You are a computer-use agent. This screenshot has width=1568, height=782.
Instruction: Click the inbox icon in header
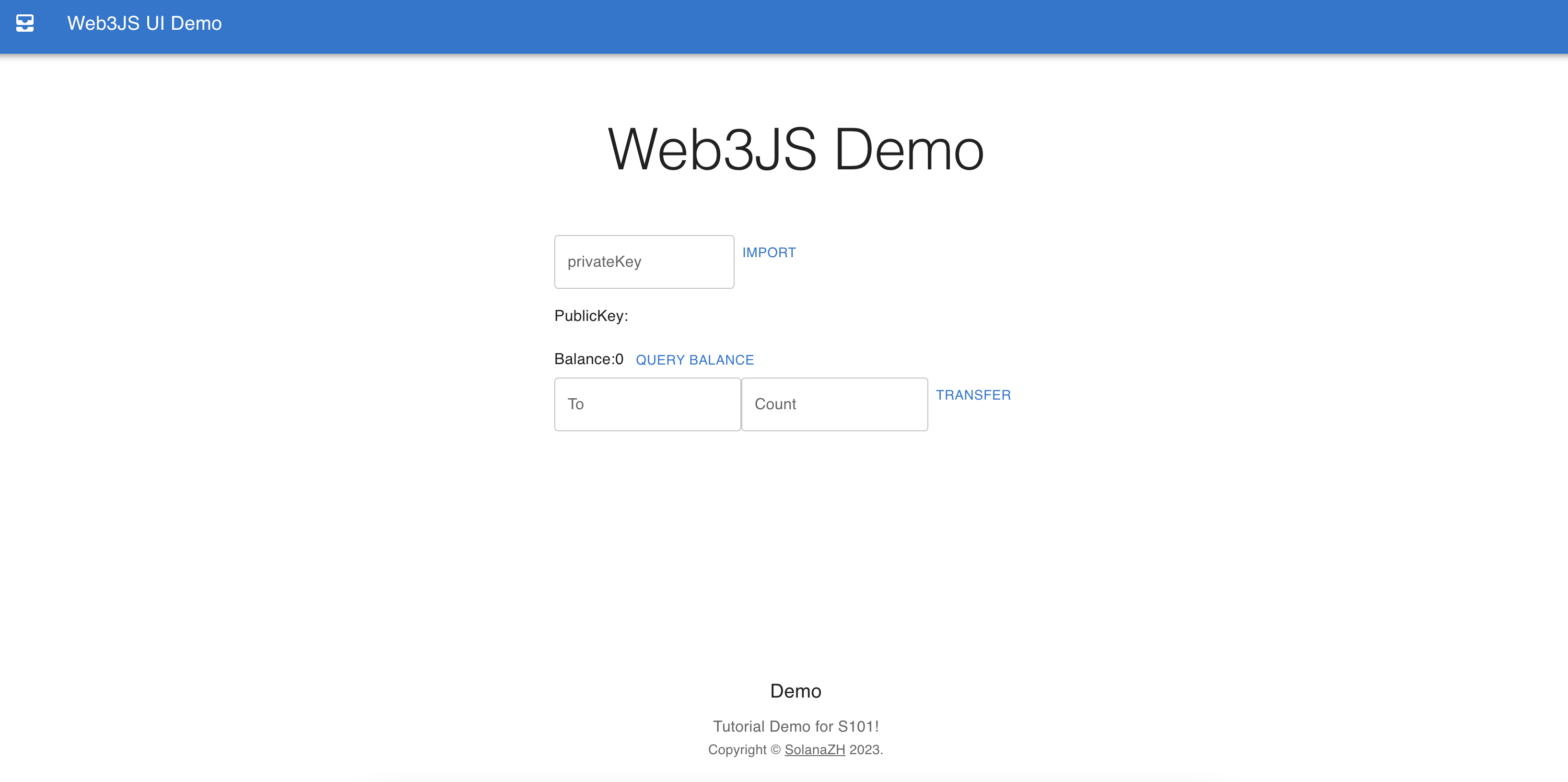click(25, 23)
